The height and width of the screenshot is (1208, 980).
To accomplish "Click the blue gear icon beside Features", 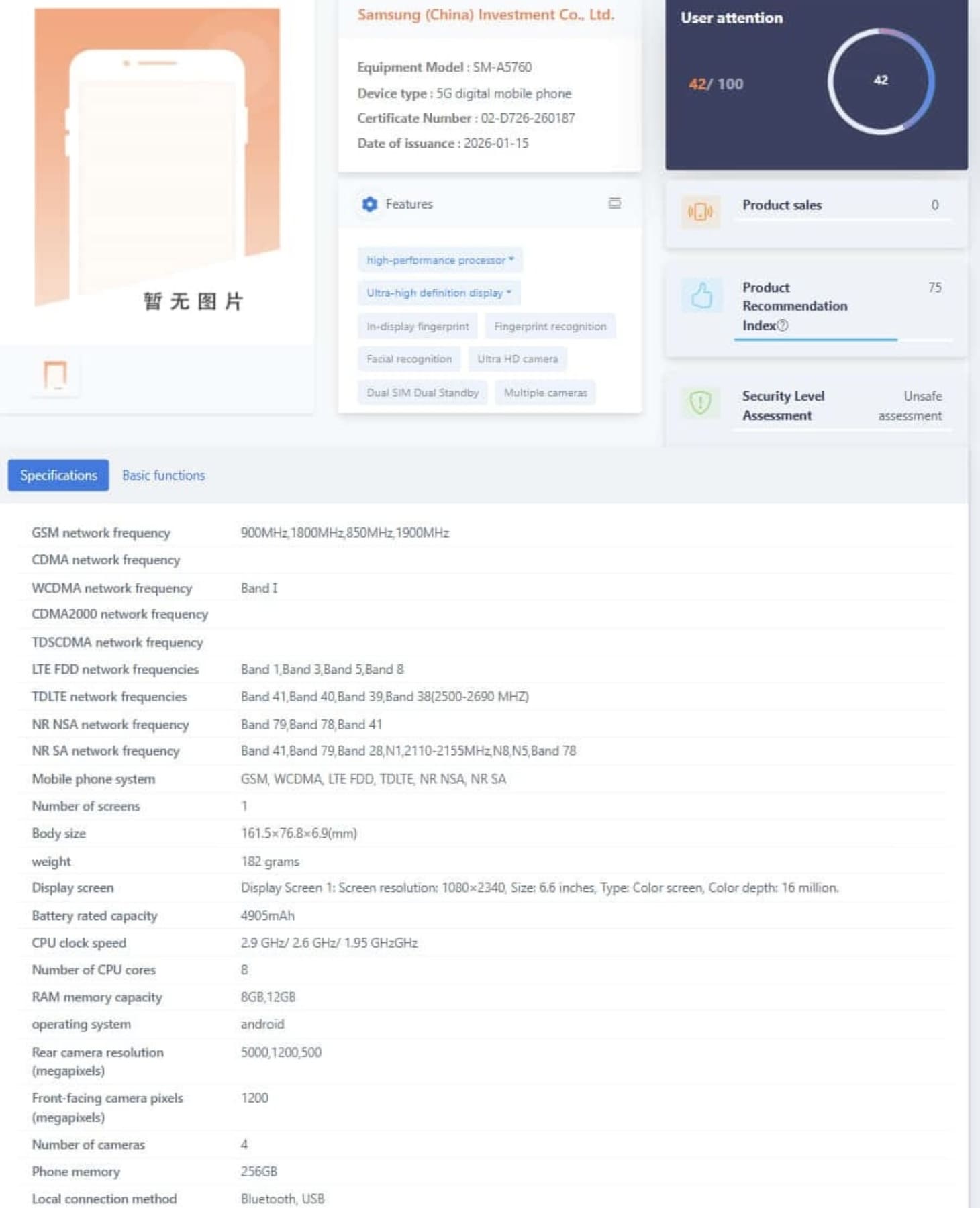I will (369, 204).
